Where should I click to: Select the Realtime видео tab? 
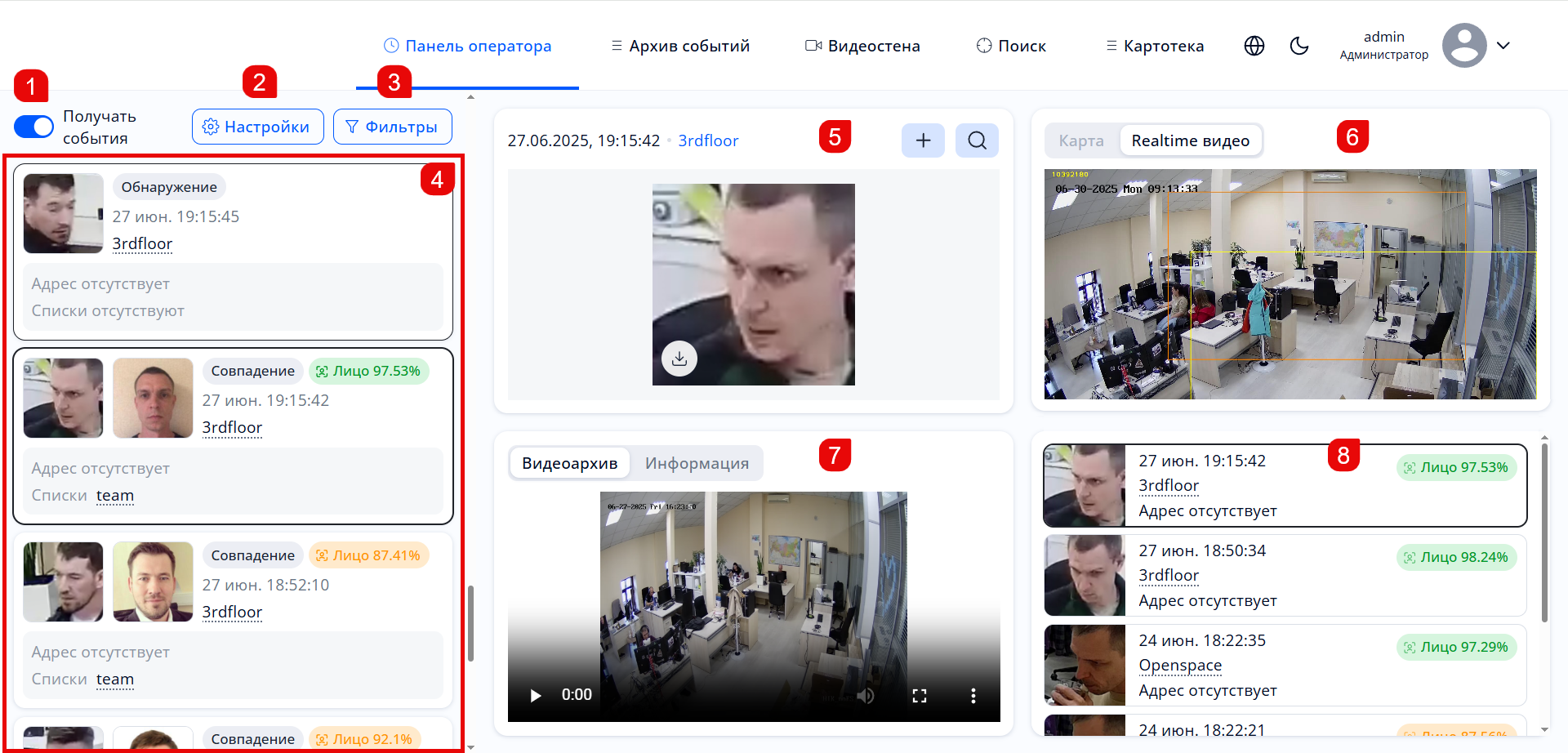[1191, 140]
